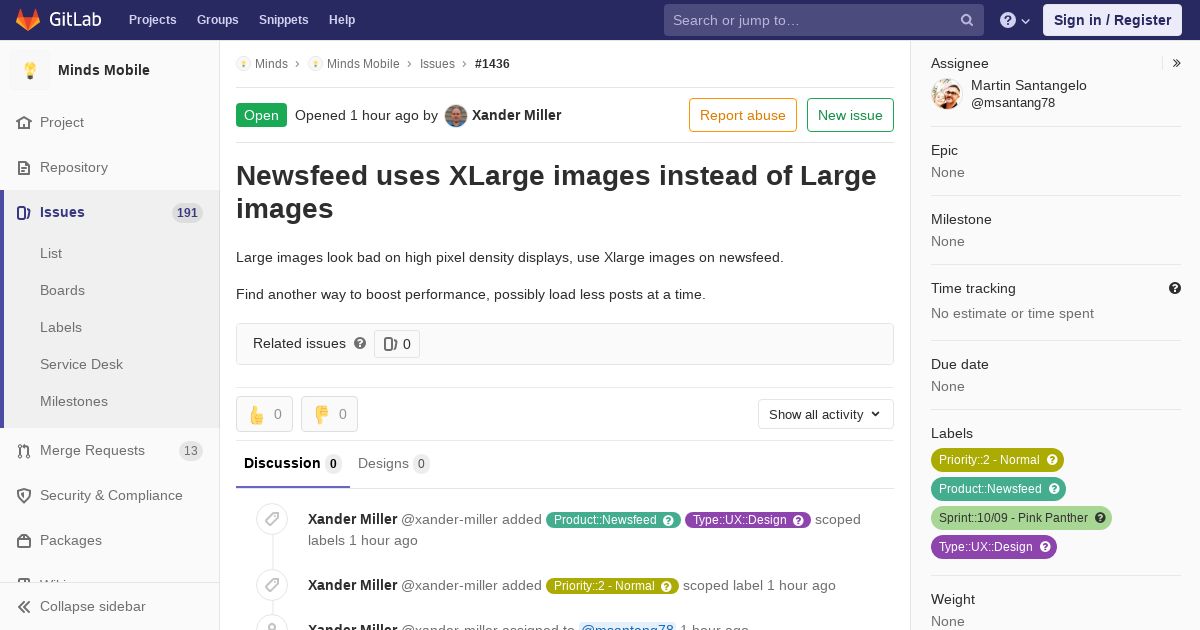The image size is (1200, 630).
Task: Open the Projects menu
Action: pos(152,20)
